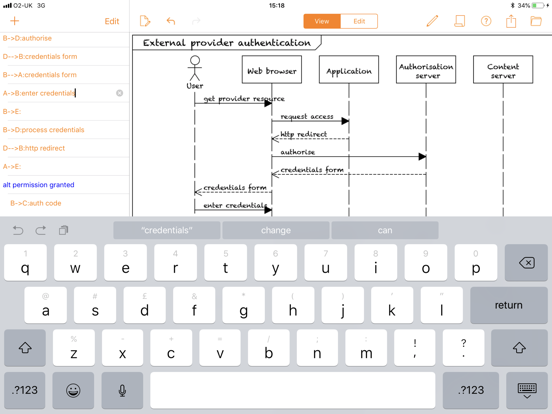Tap the space bar
Screen dimensions: 552x414
(293, 390)
